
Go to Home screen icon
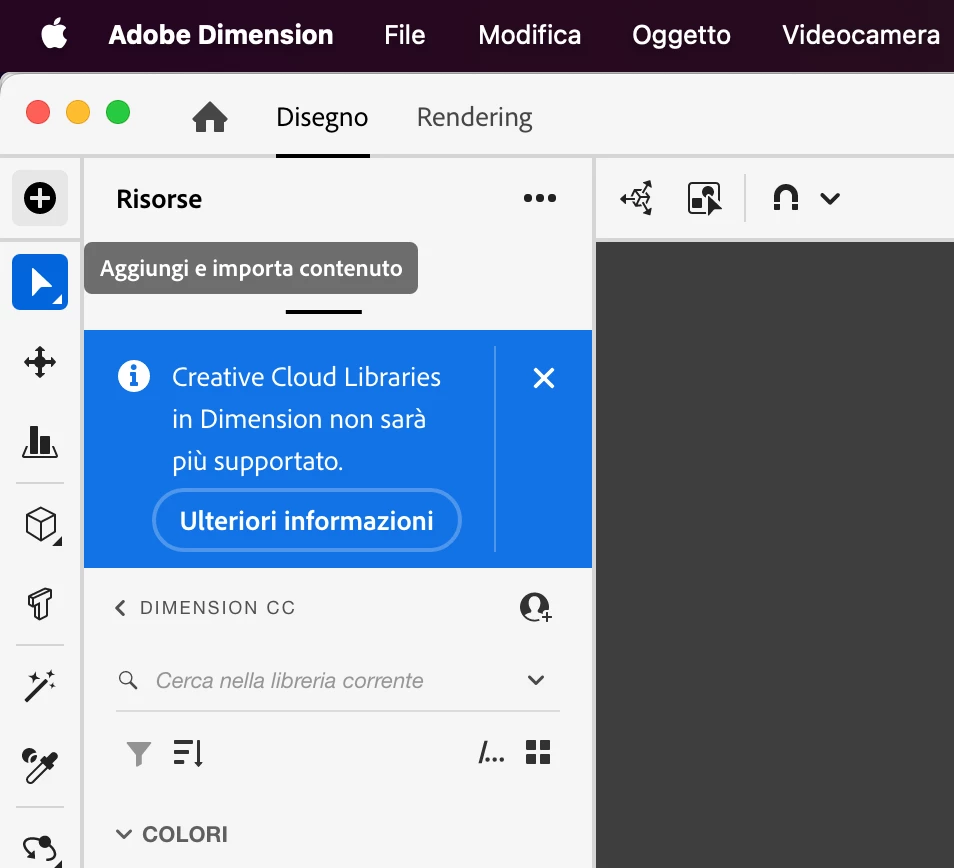pyautogui.click(x=210, y=117)
